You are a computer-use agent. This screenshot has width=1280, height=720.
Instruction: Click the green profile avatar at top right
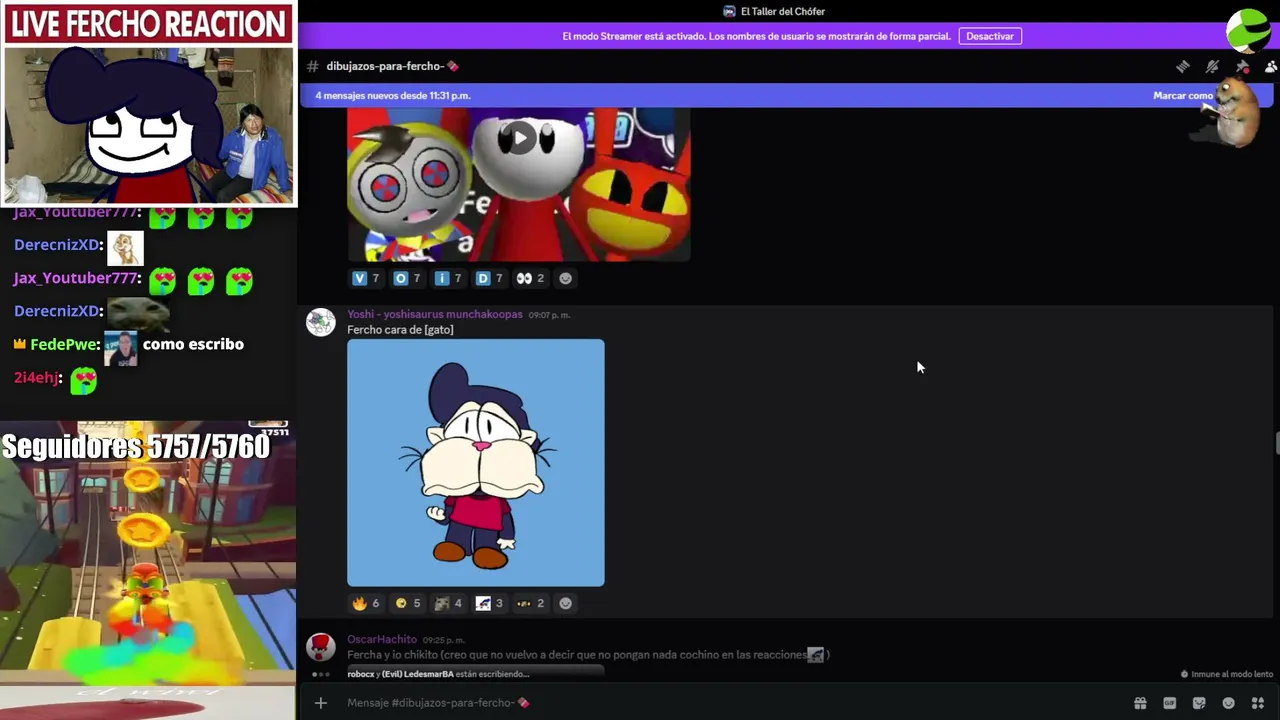click(x=1249, y=30)
